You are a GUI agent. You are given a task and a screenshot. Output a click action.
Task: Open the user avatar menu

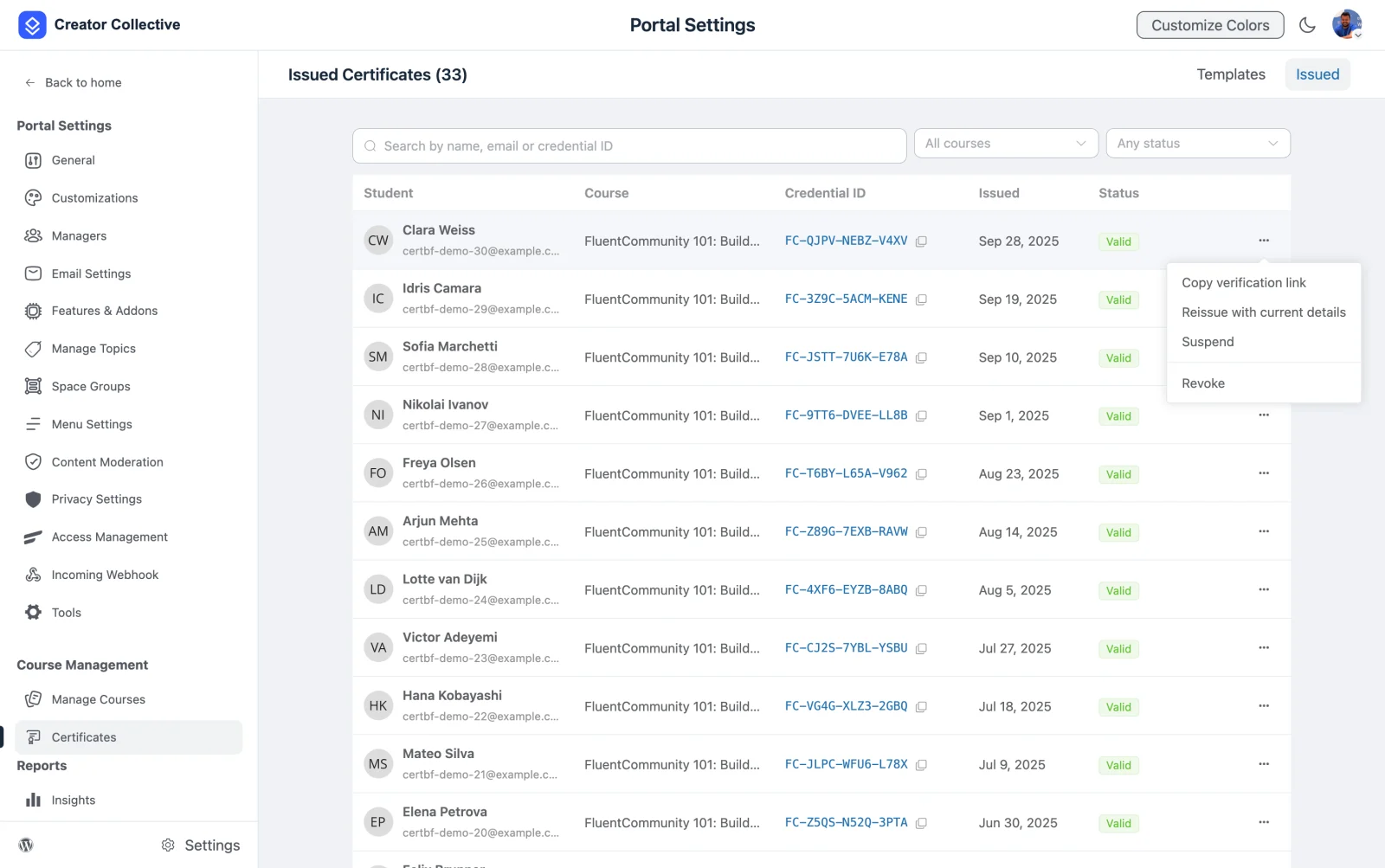coord(1347,24)
